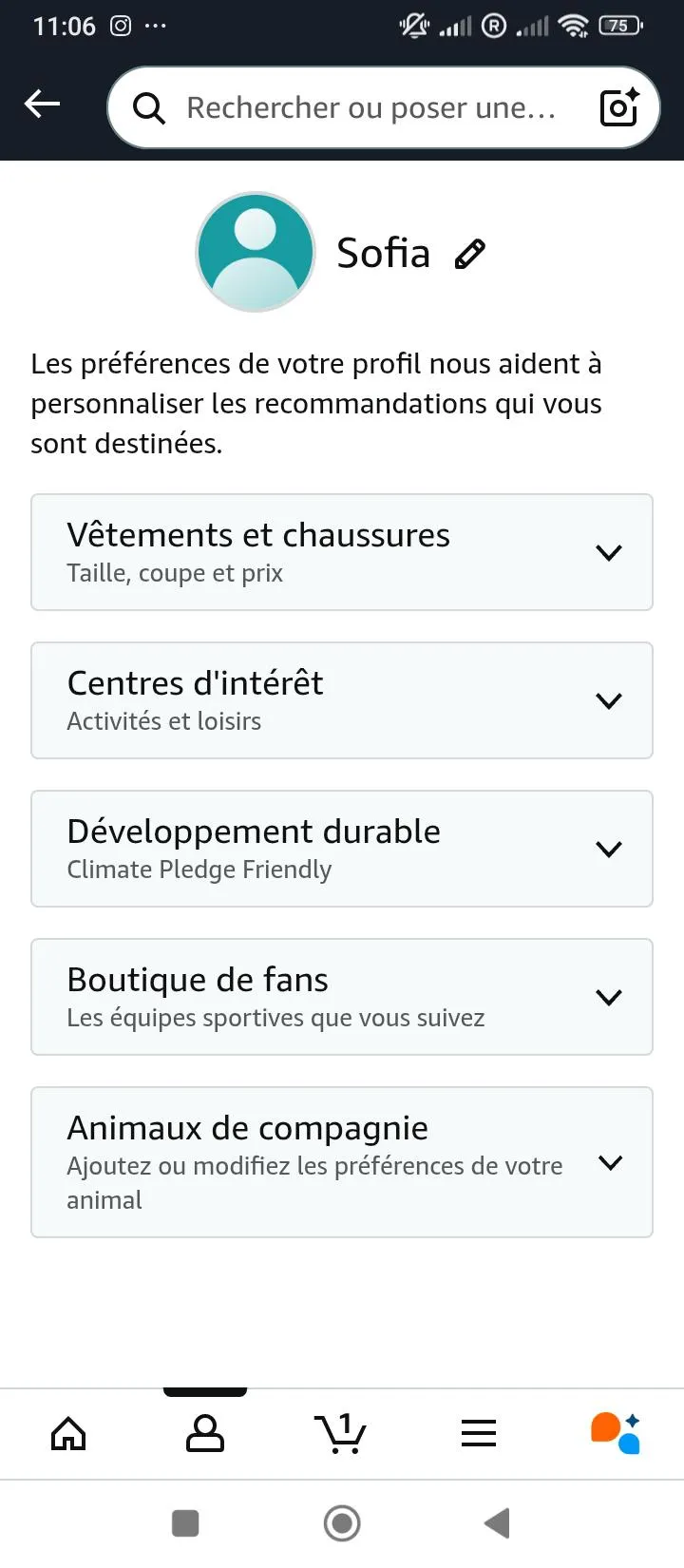684x1568 pixels.
Task: Launch Rufus AI assistant icon
Action: [x=616, y=1433]
